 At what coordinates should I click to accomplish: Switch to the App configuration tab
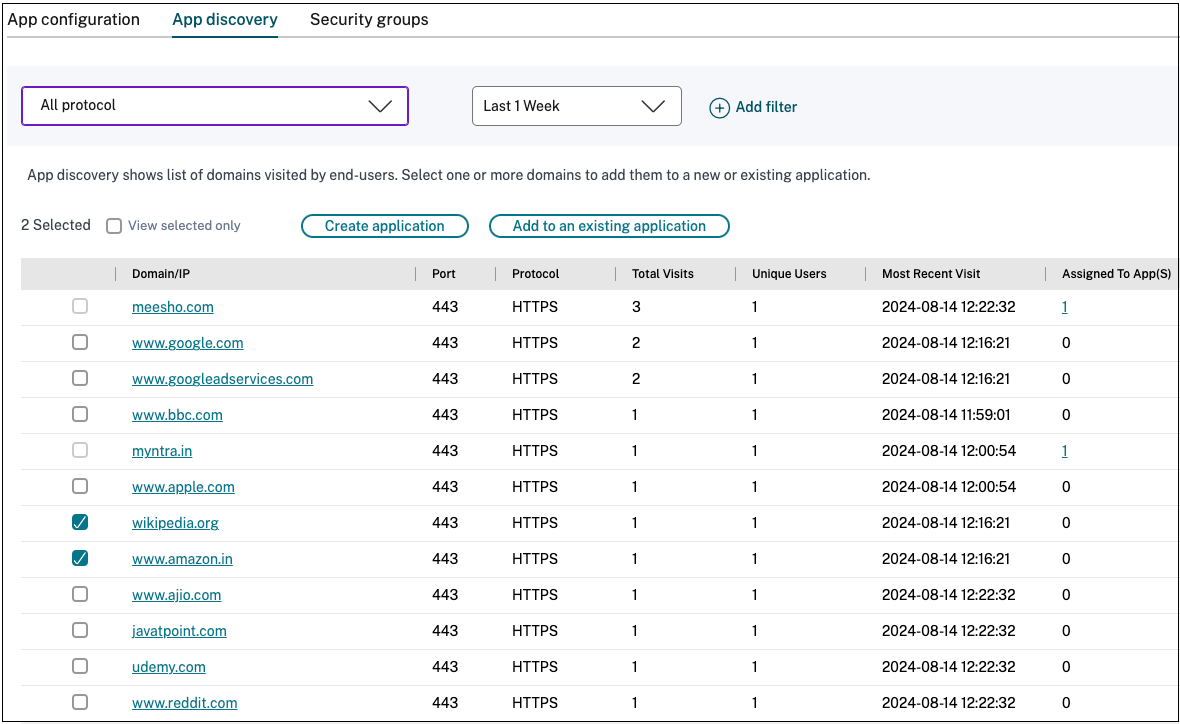click(x=74, y=20)
